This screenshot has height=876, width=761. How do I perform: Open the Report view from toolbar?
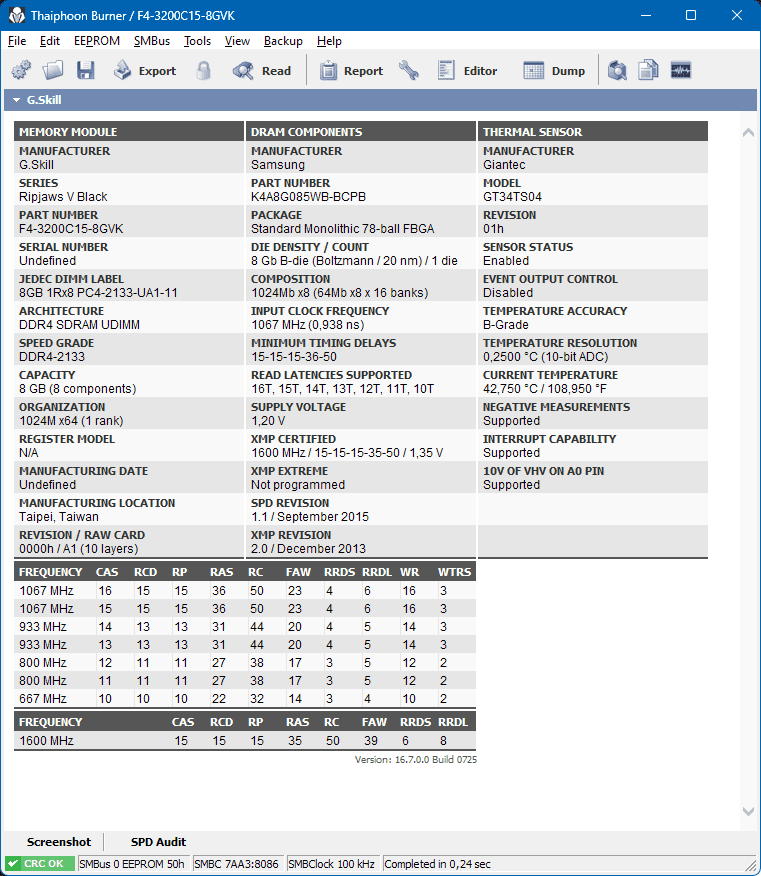coord(351,71)
